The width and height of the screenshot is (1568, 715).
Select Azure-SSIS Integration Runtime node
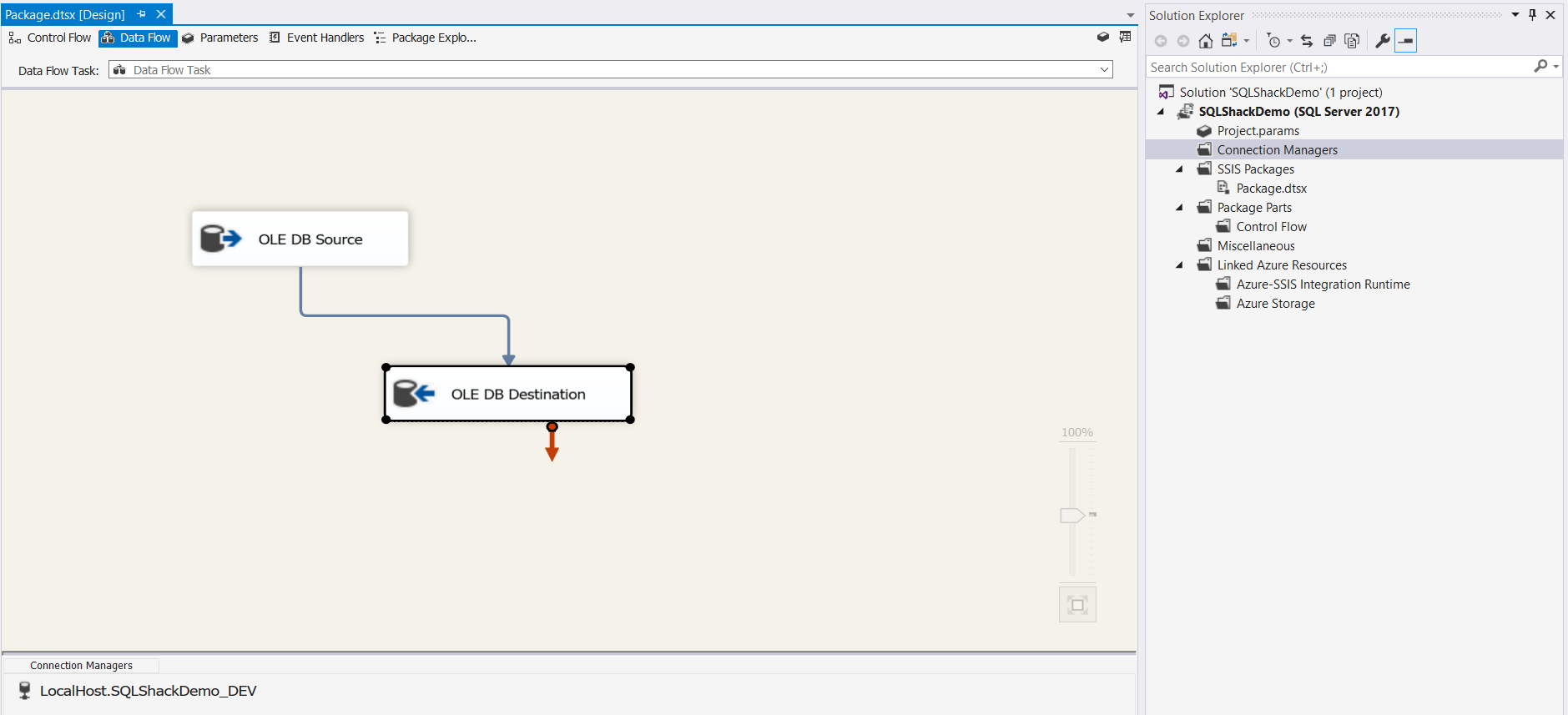coord(1323,284)
